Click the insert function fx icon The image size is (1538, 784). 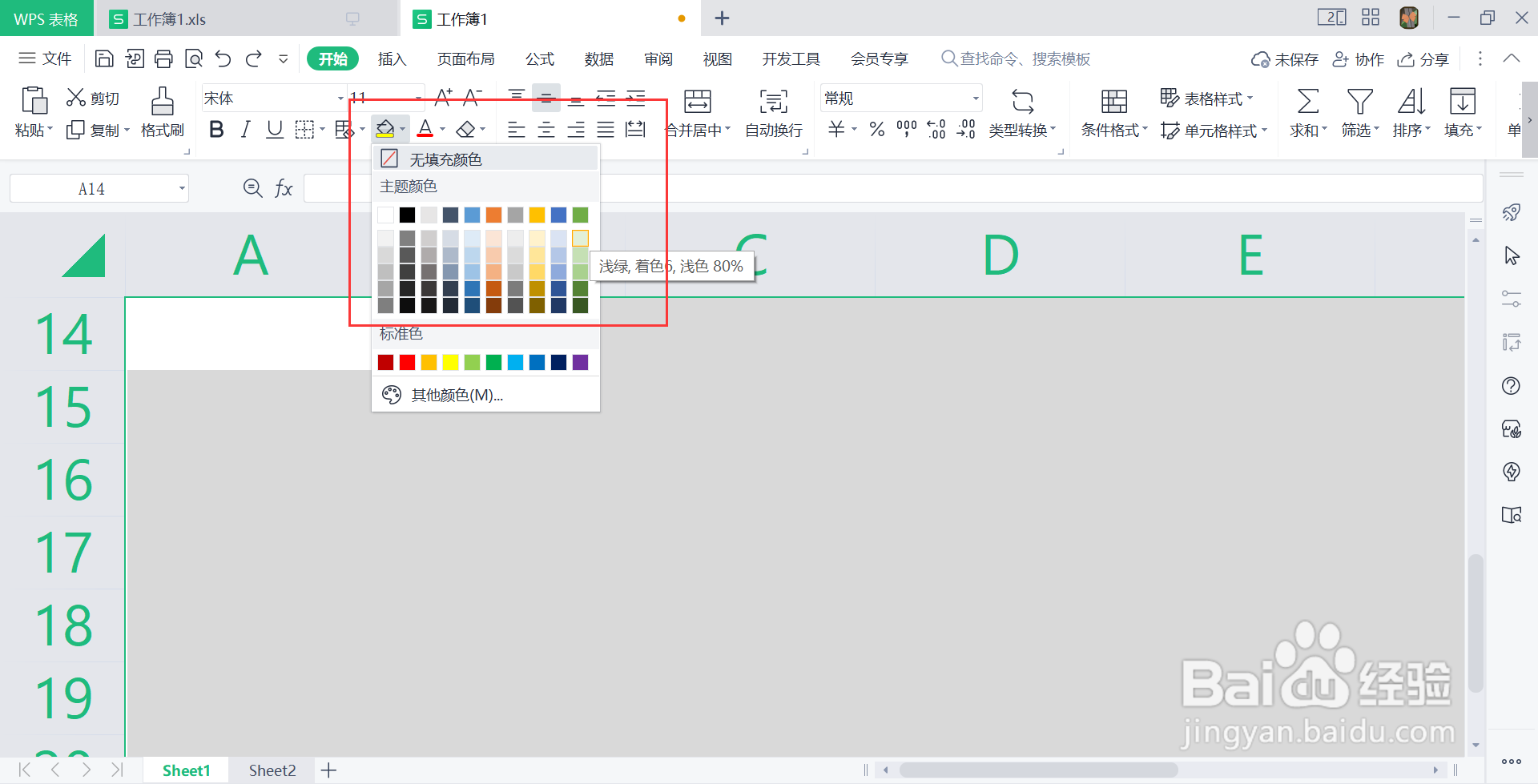284,189
